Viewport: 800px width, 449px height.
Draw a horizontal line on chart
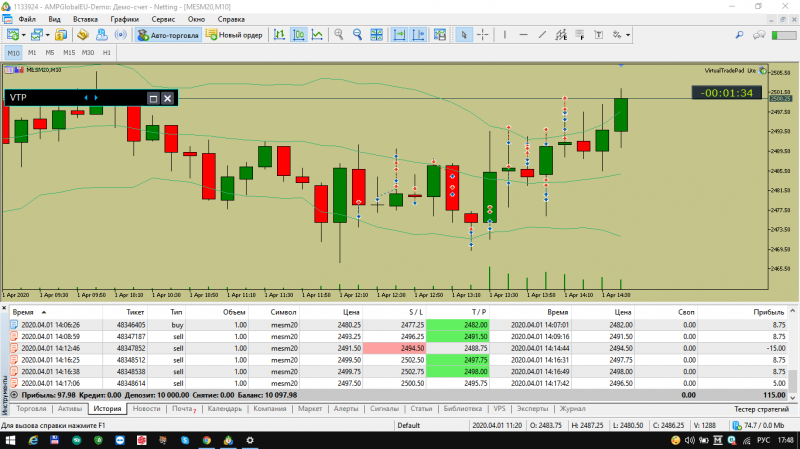(x=523, y=35)
